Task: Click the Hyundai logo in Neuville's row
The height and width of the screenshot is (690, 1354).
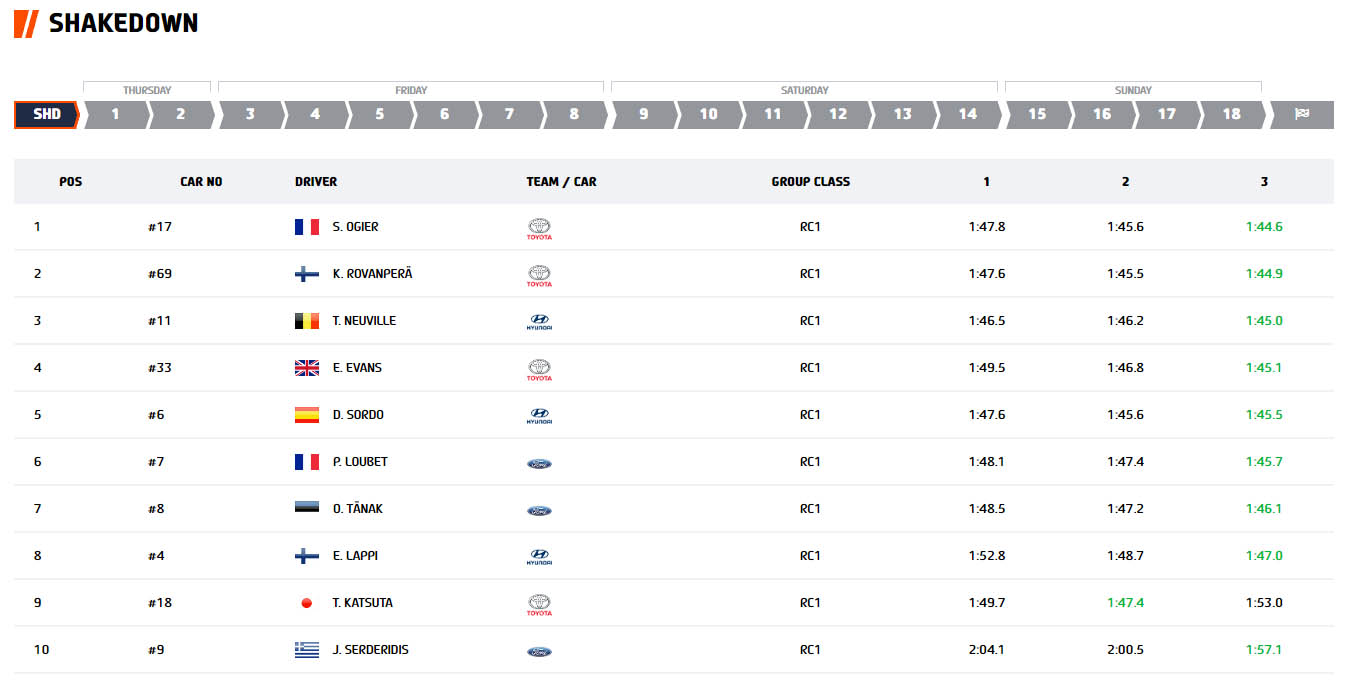Action: [539, 322]
